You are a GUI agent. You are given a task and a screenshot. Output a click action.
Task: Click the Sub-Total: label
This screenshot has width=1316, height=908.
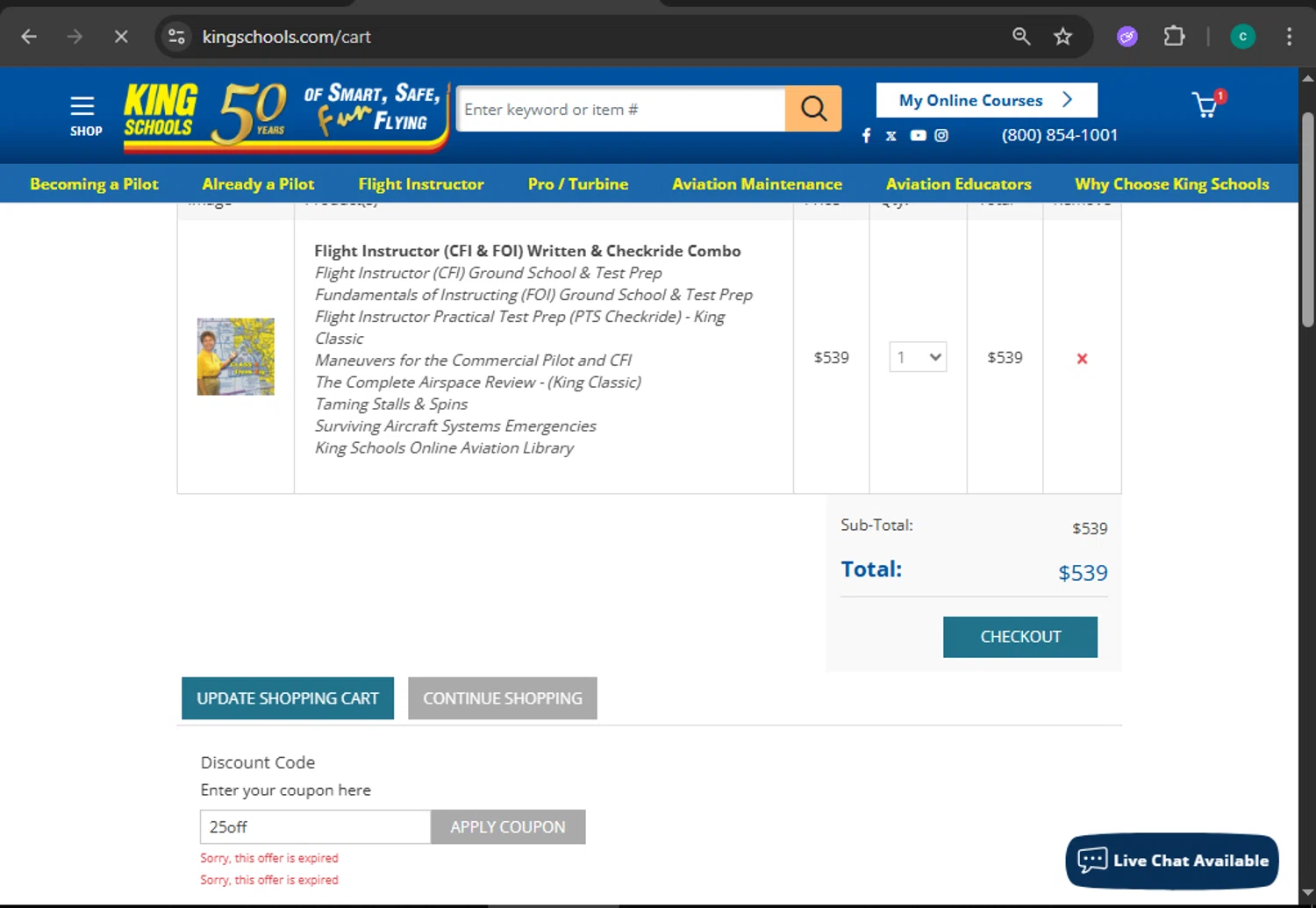pos(876,525)
